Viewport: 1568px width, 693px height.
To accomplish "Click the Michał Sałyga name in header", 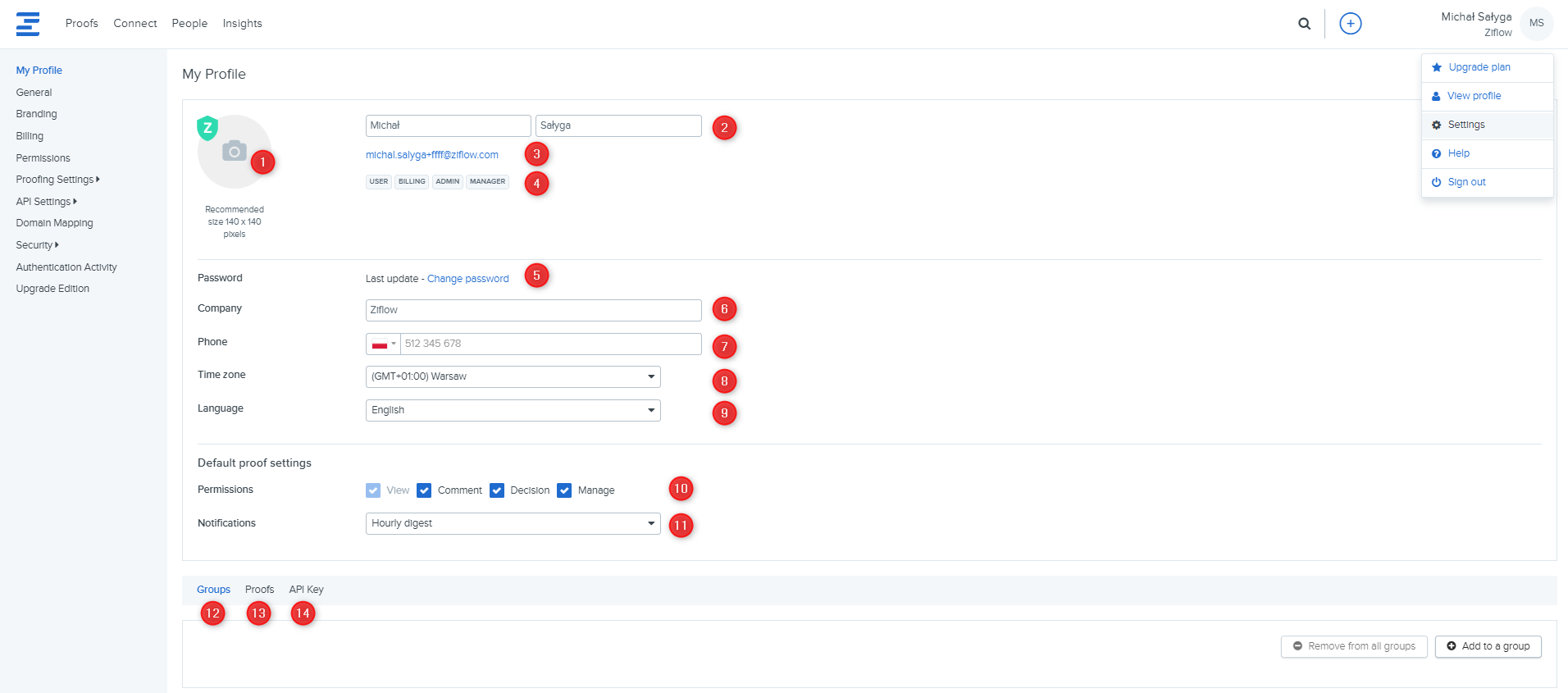I will 1476,16.
